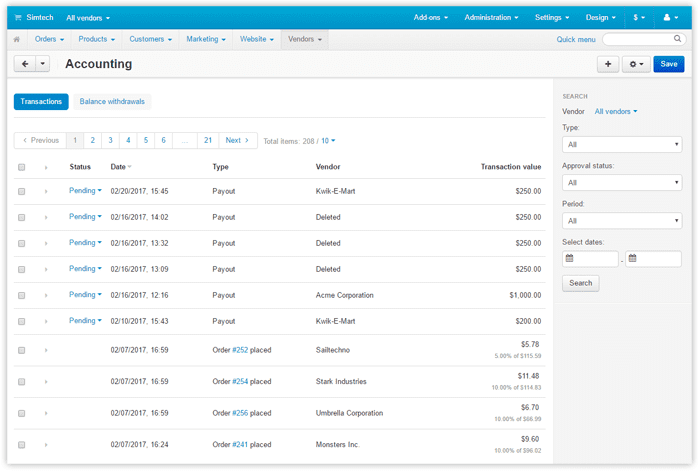This screenshot has width=700, height=472.
Task: Select checkbox for Sailtechno order row
Action: click(x=22, y=350)
